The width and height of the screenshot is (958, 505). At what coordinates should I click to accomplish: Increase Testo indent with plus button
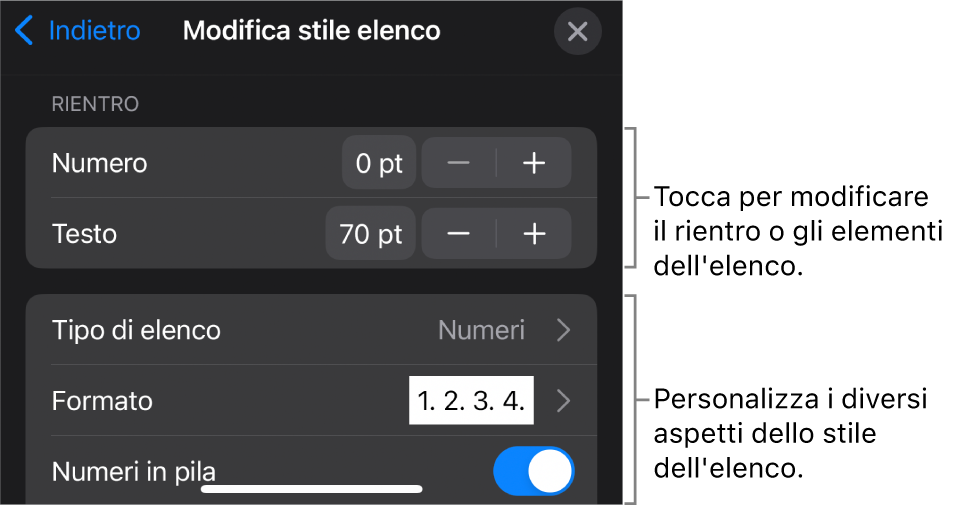534,234
